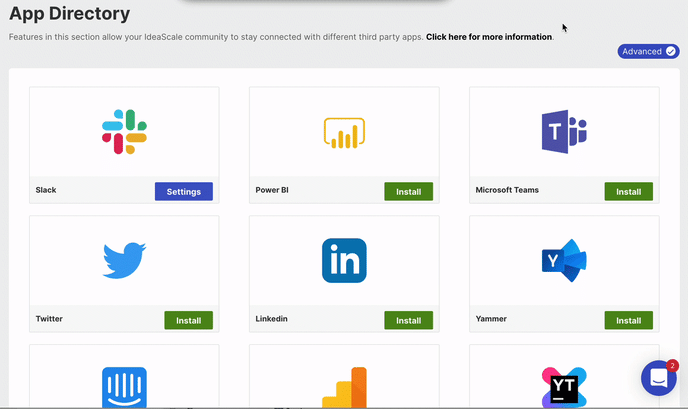Click the YouTrack YT logo

pyautogui.click(x=564, y=387)
